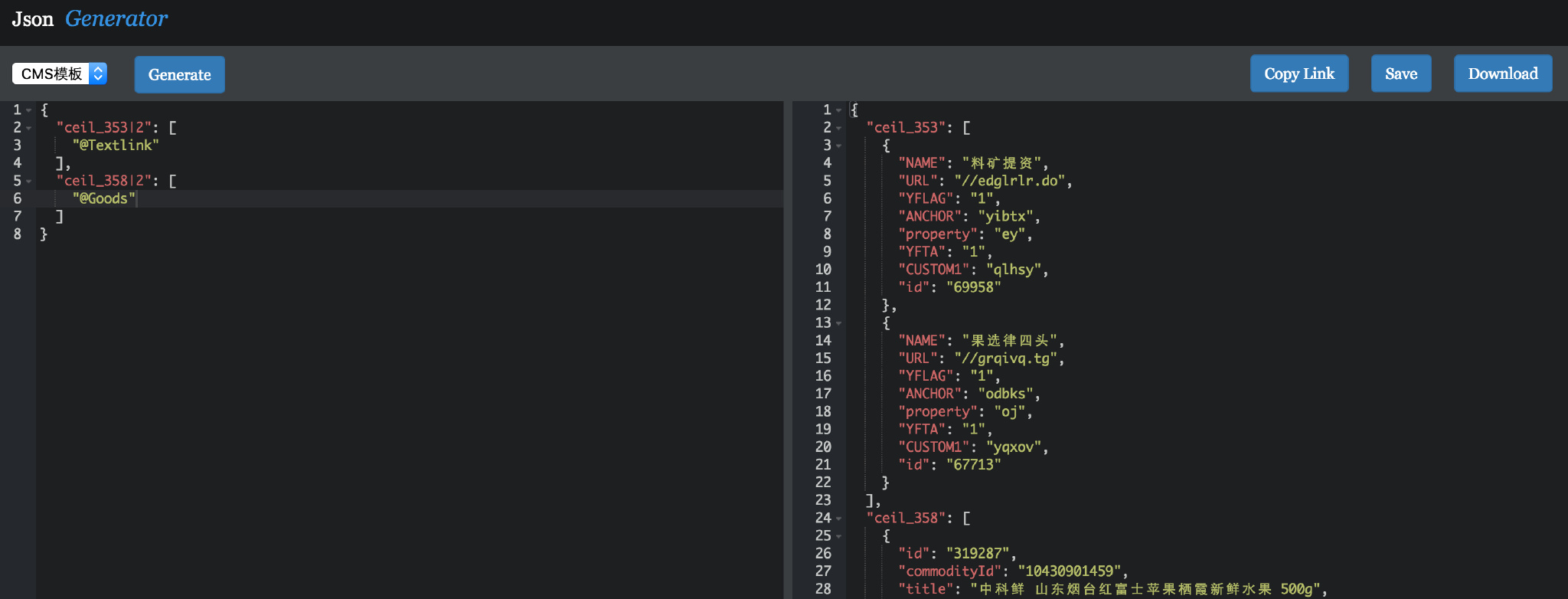Click the Json Generator logo

click(x=90, y=18)
